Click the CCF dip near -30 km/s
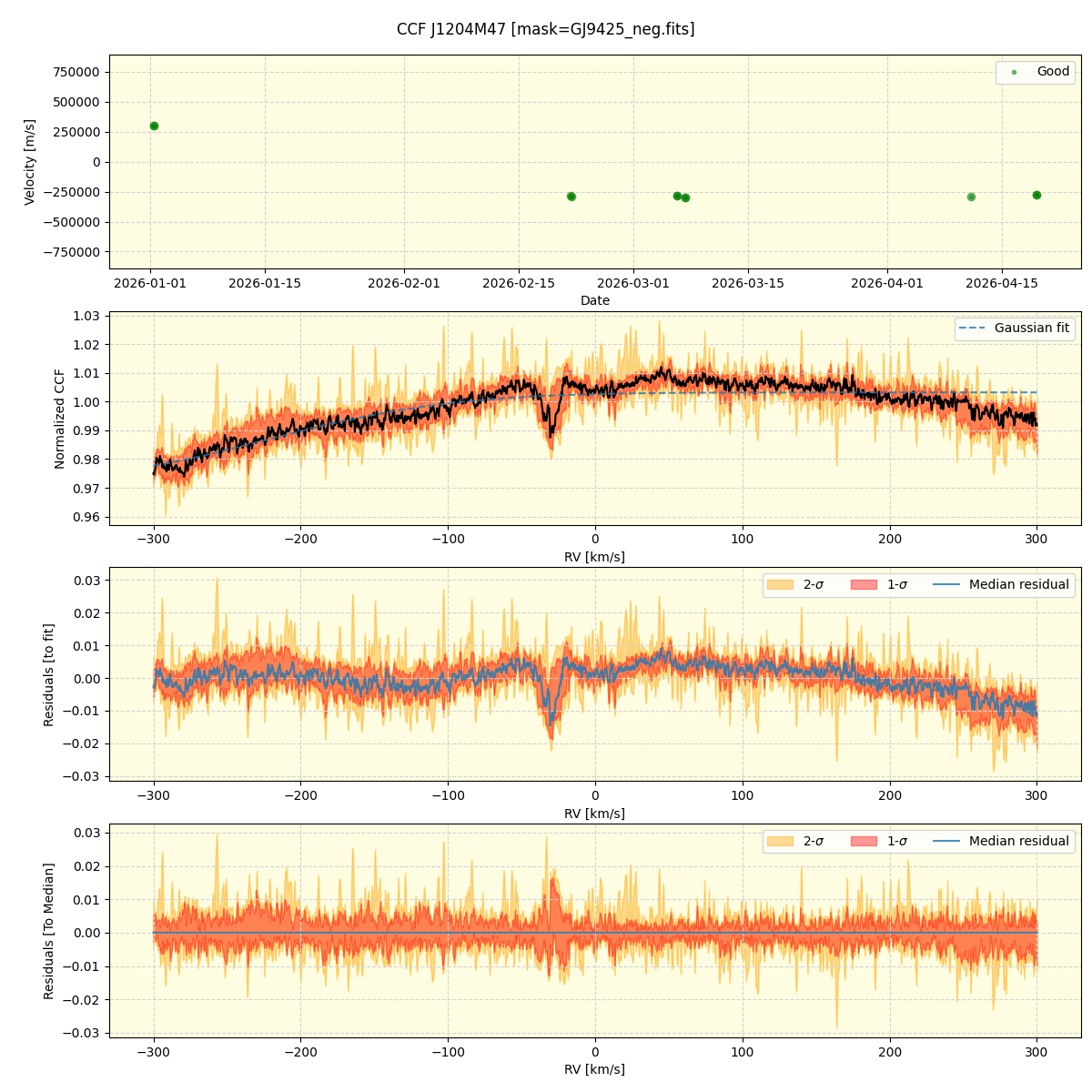Screen dimensions: 1092x1092 click(551, 426)
